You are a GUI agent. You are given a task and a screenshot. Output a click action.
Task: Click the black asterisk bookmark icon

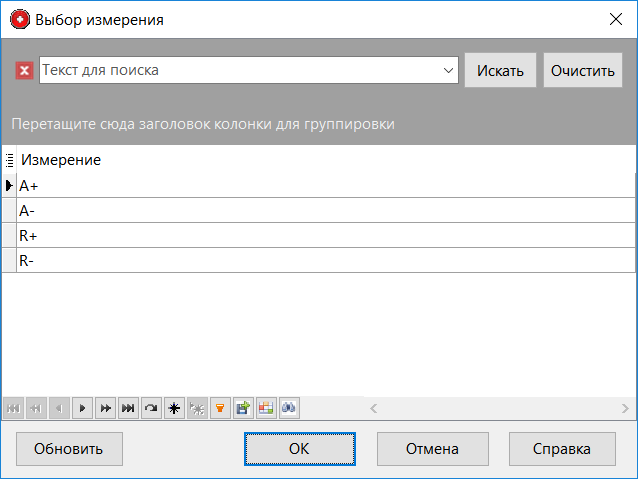pos(174,408)
